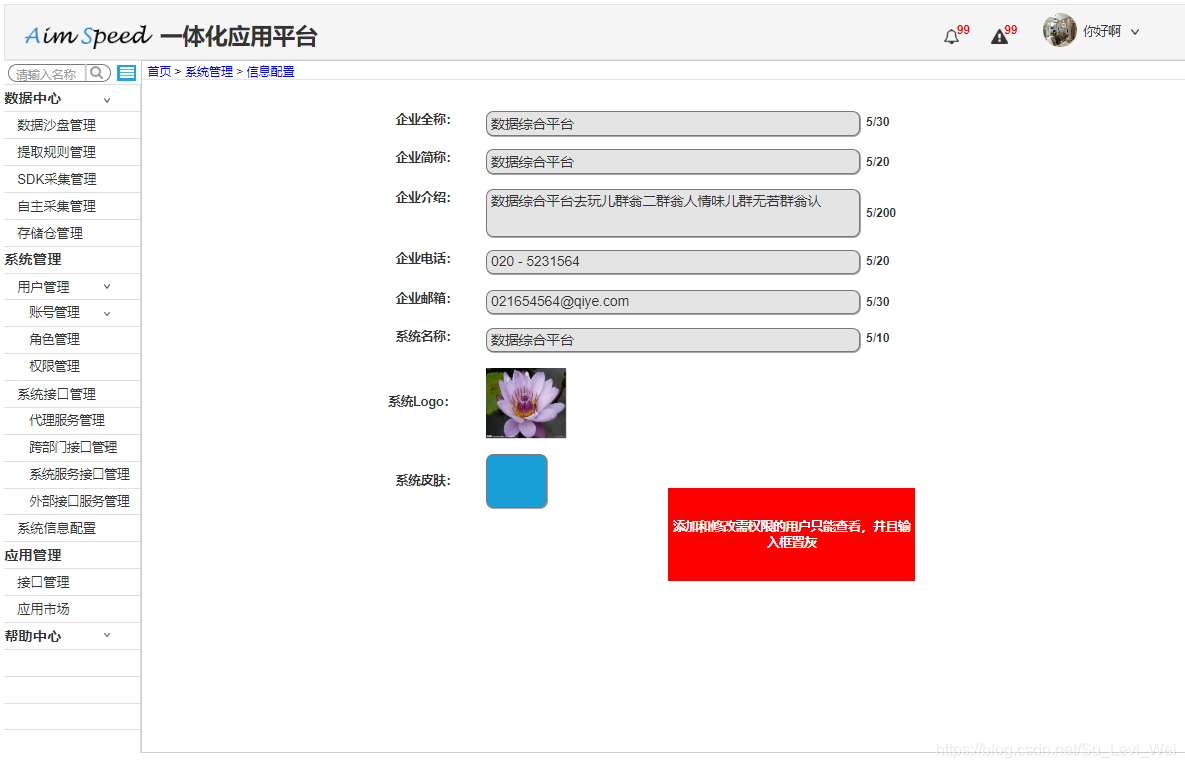This screenshot has height=768, width=1185.
Task: Open the warning alerts triangle icon
Action: (x=999, y=36)
